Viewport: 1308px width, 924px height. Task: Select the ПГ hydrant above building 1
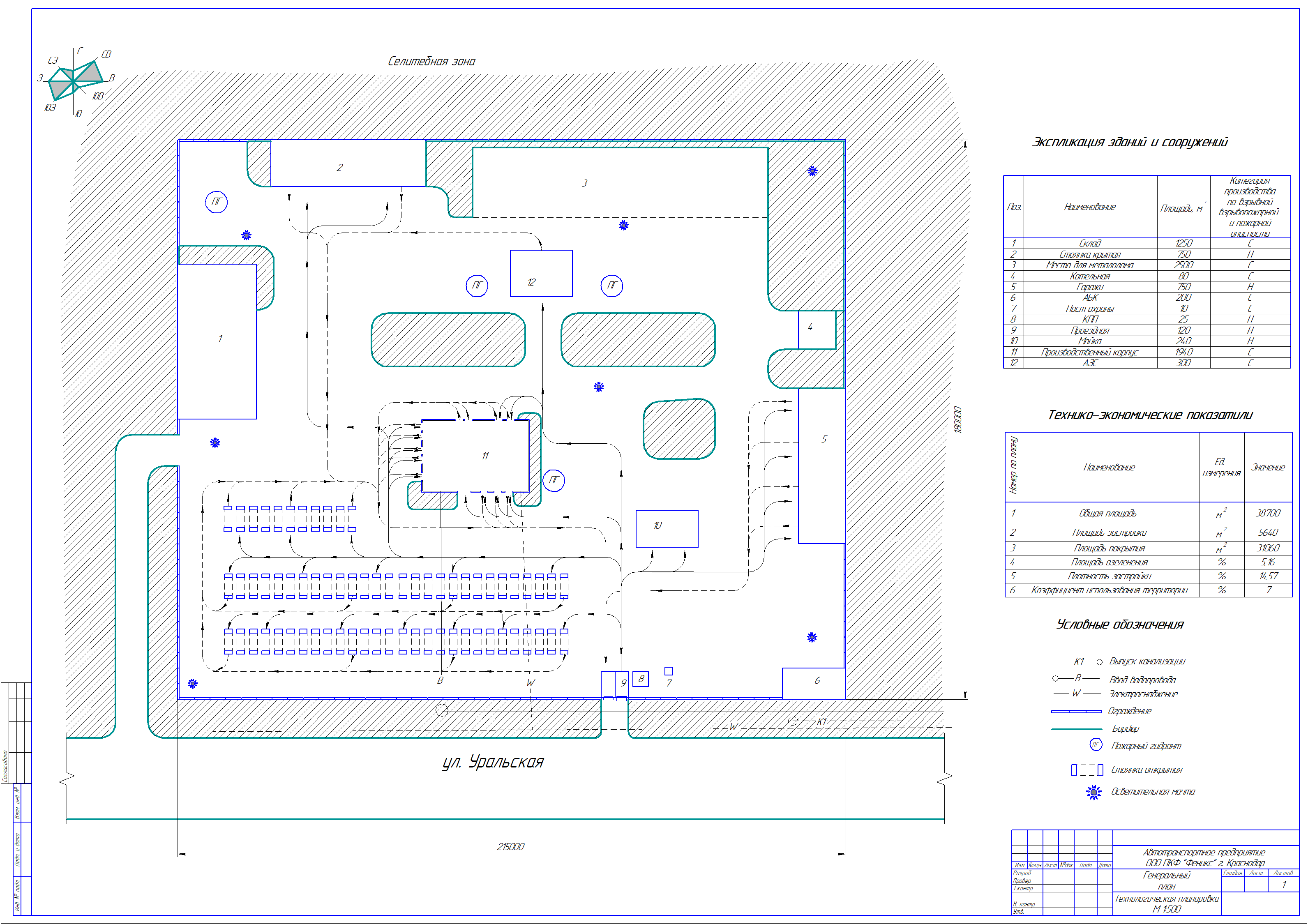217,202
